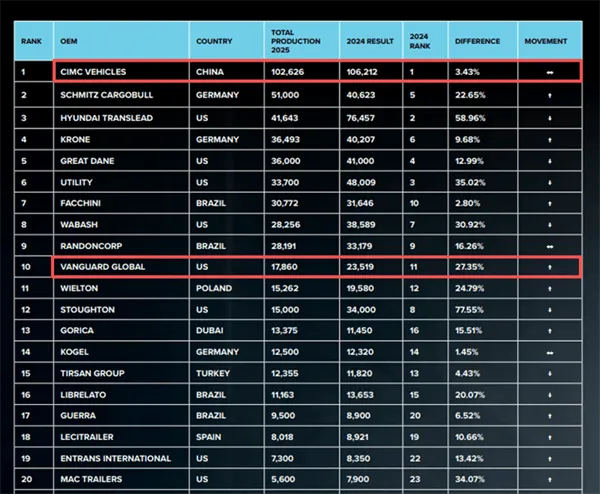Click the 13,375 production value

(x=284, y=330)
